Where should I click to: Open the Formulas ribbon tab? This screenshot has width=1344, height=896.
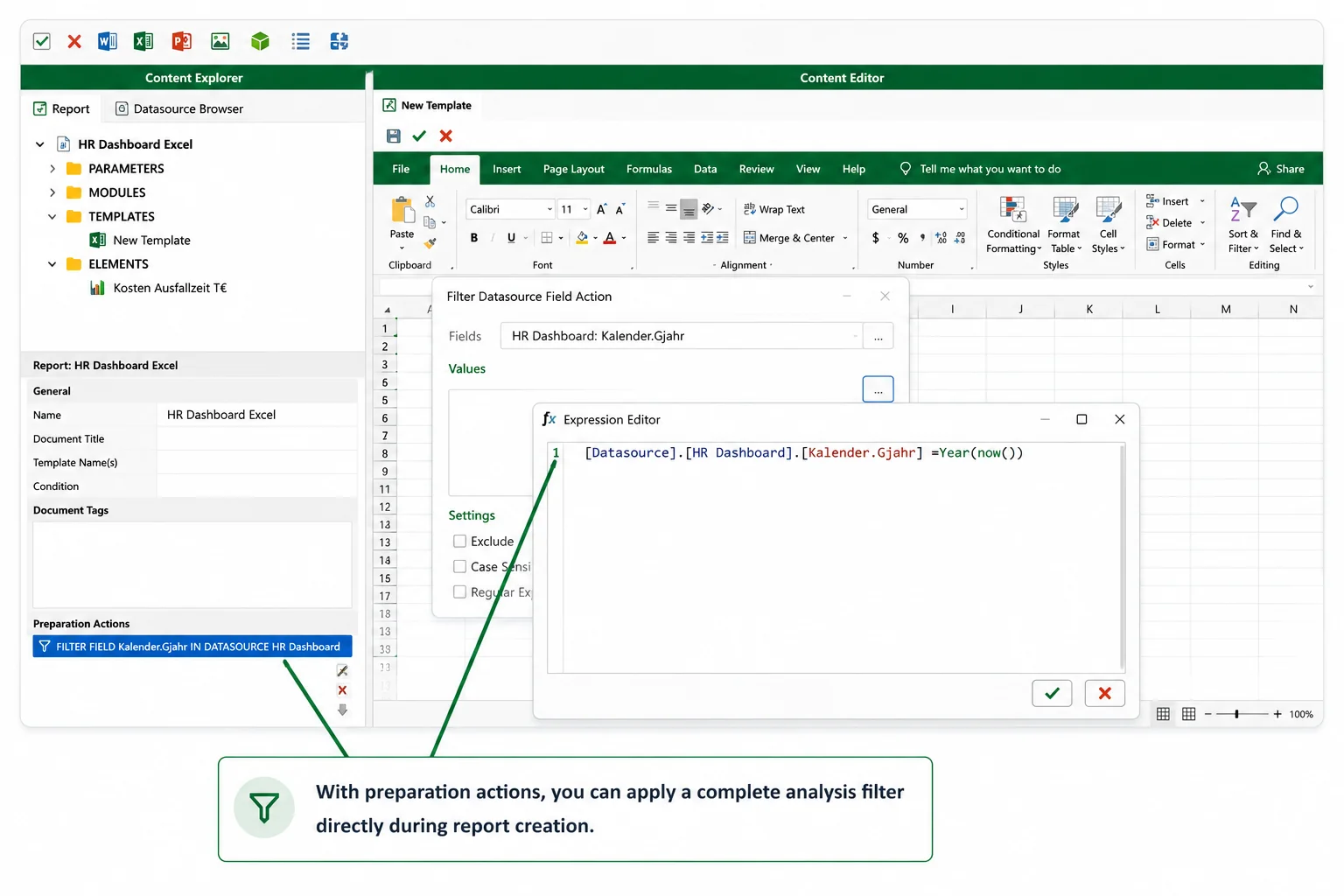649,169
